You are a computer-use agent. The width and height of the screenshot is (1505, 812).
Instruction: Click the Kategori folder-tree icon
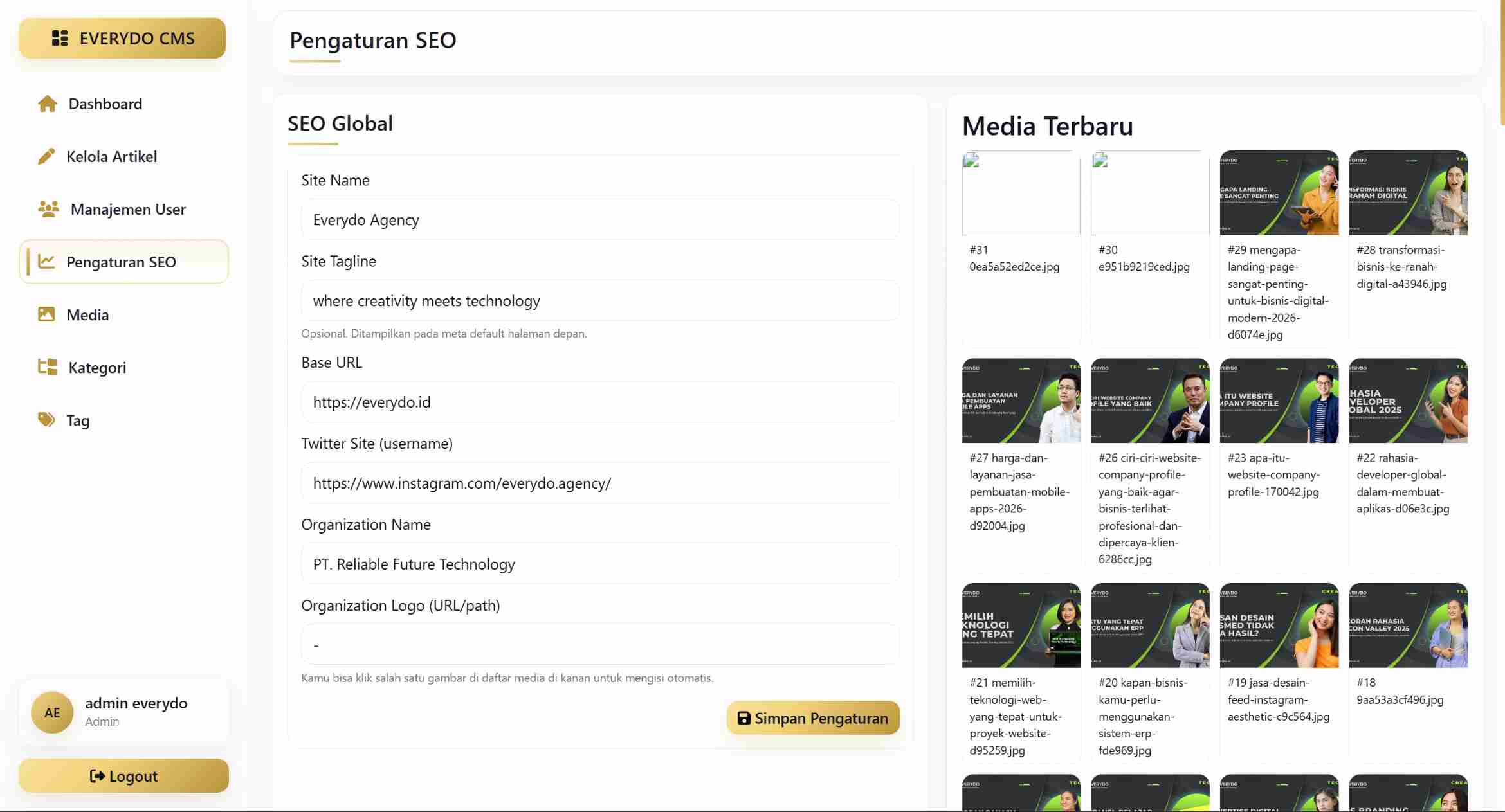(48, 367)
